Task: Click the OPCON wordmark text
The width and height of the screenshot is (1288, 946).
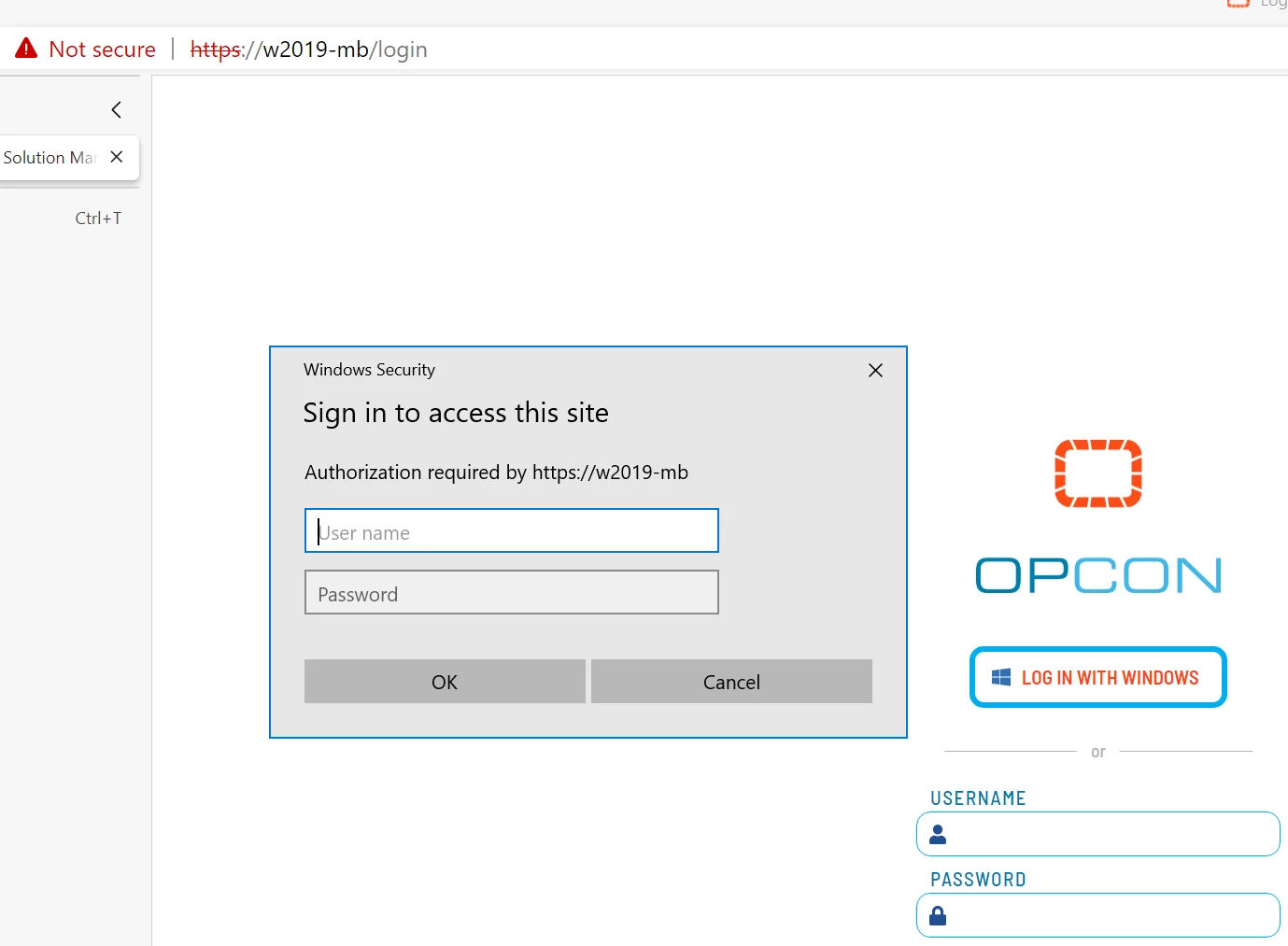Action: 1098,575
